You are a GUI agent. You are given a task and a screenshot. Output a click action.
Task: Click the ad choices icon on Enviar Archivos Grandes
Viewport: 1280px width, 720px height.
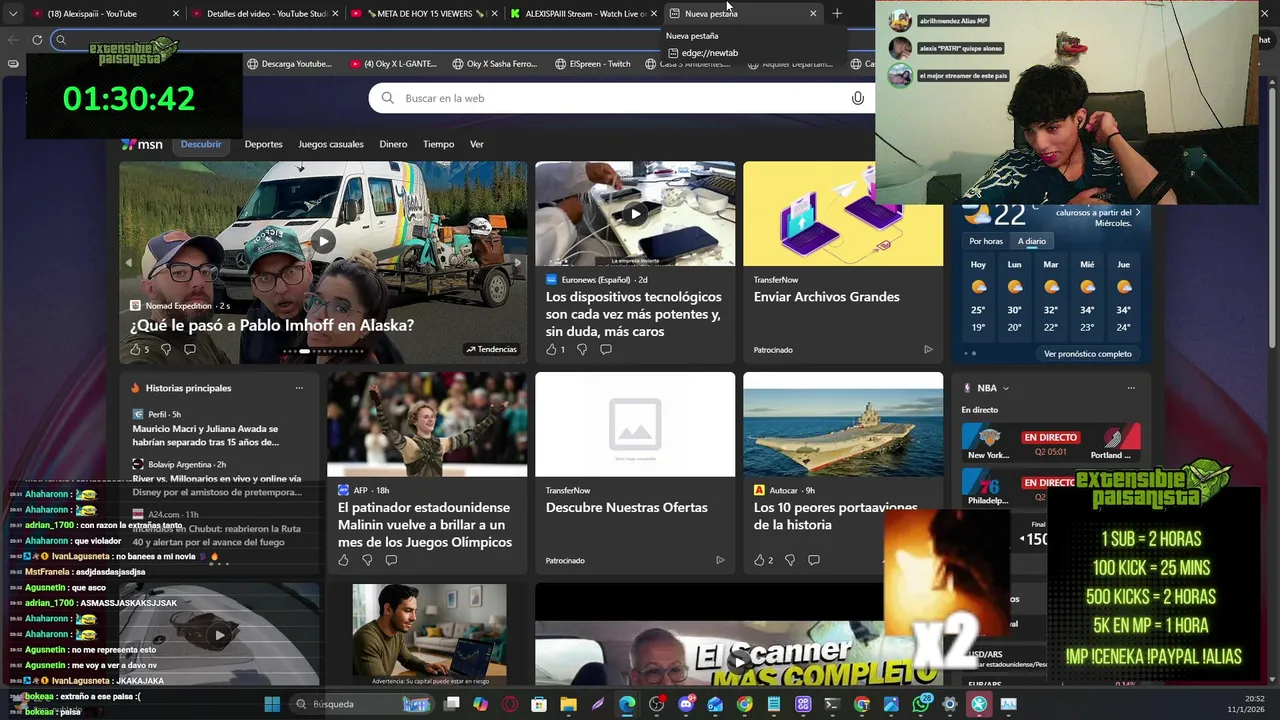pos(928,350)
